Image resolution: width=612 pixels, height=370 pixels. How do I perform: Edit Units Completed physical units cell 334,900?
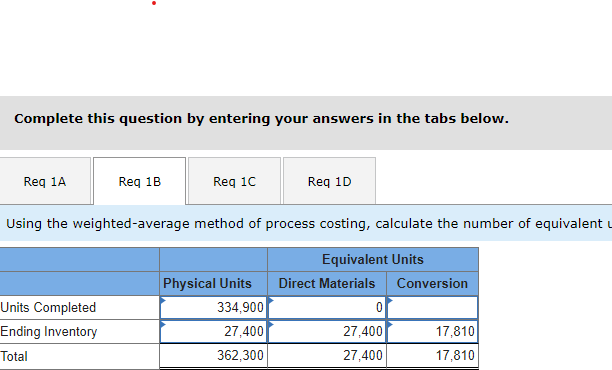(213, 308)
